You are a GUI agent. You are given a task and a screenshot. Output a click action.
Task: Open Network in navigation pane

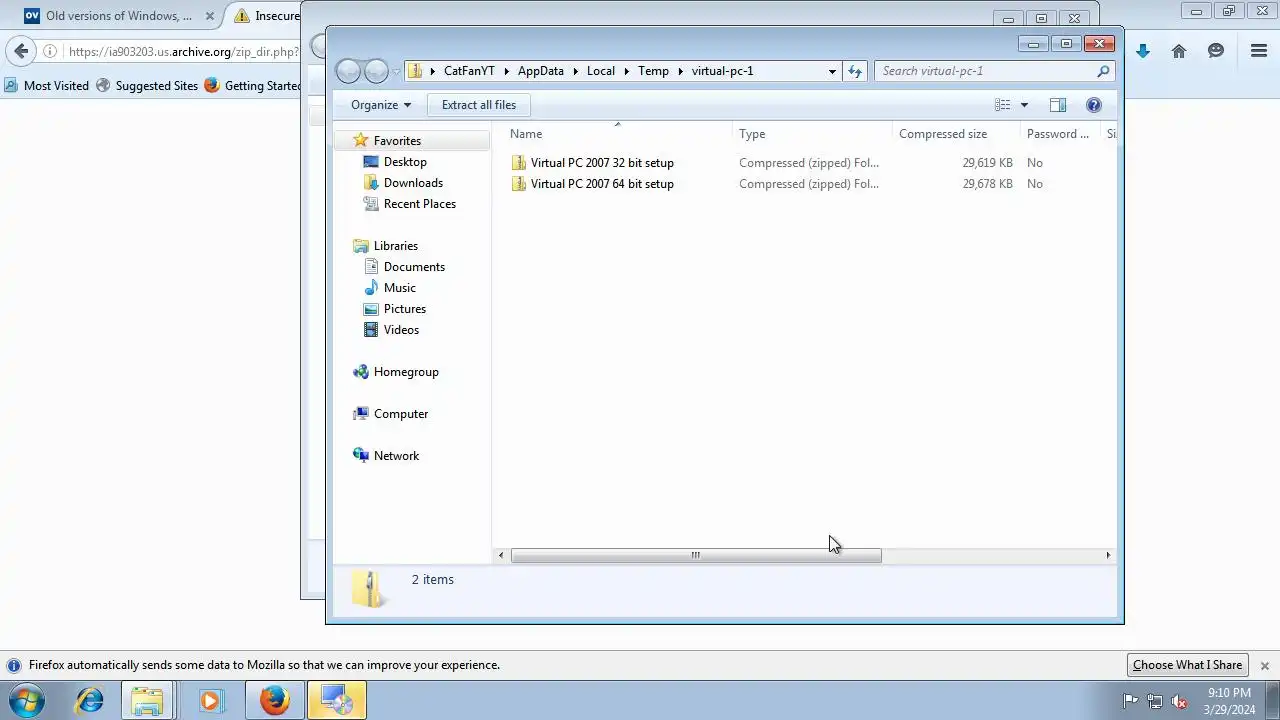click(396, 456)
